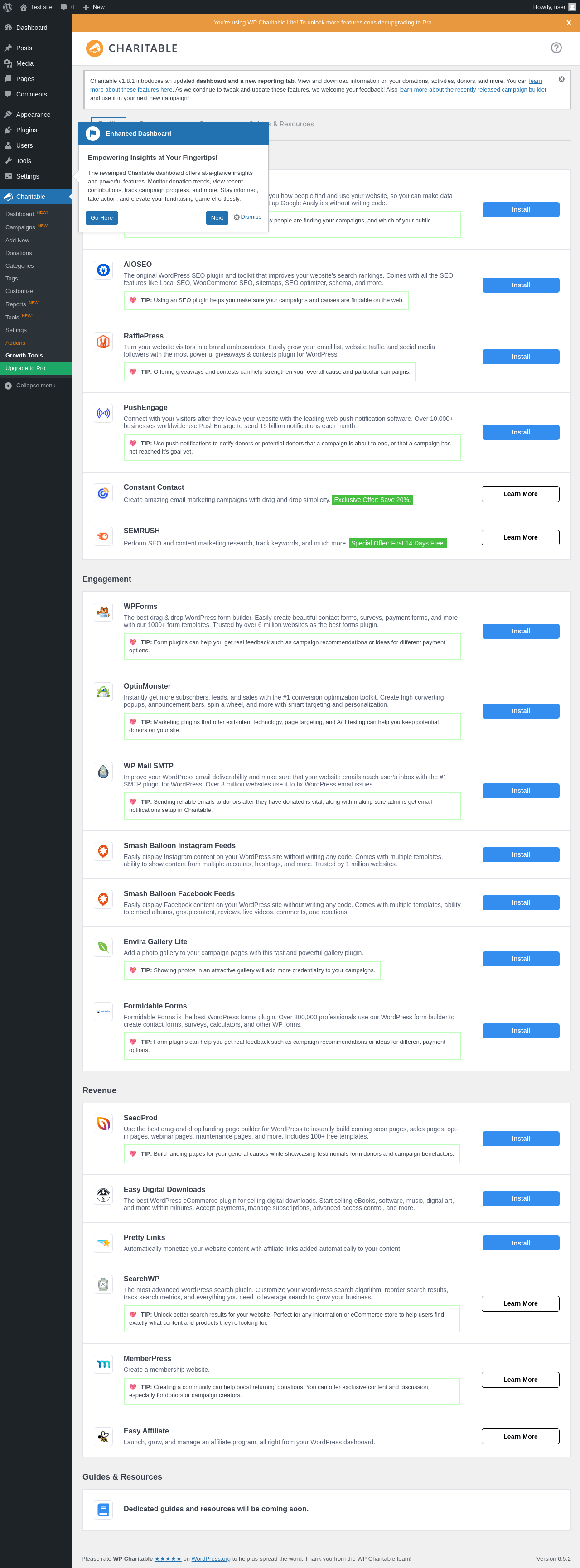The image size is (580, 1568).
Task: Click the SEMRUSH flame icon
Action: (x=103, y=536)
